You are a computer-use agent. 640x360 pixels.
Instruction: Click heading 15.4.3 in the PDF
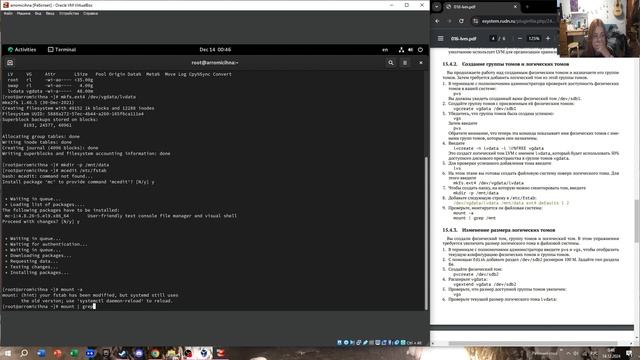point(499,230)
